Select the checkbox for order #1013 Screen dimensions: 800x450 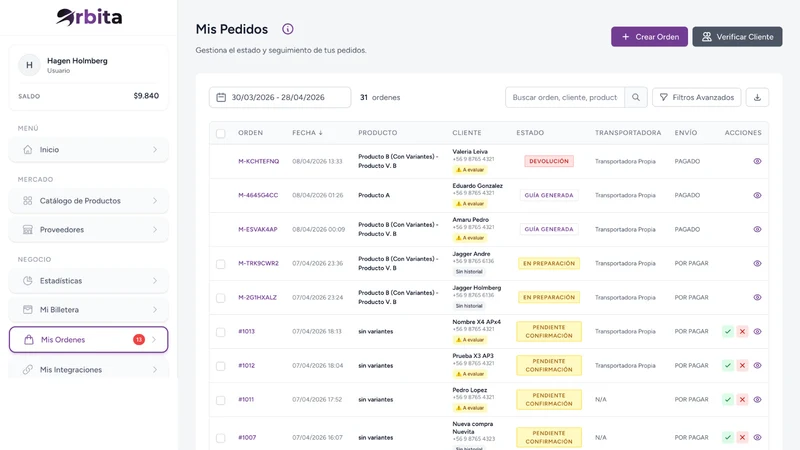(220, 332)
